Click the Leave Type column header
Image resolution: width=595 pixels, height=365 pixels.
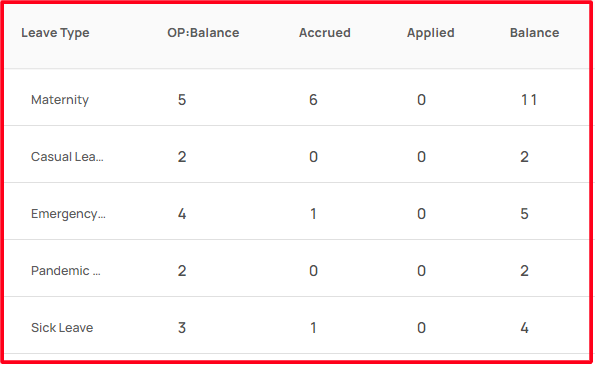[x=55, y=33]
